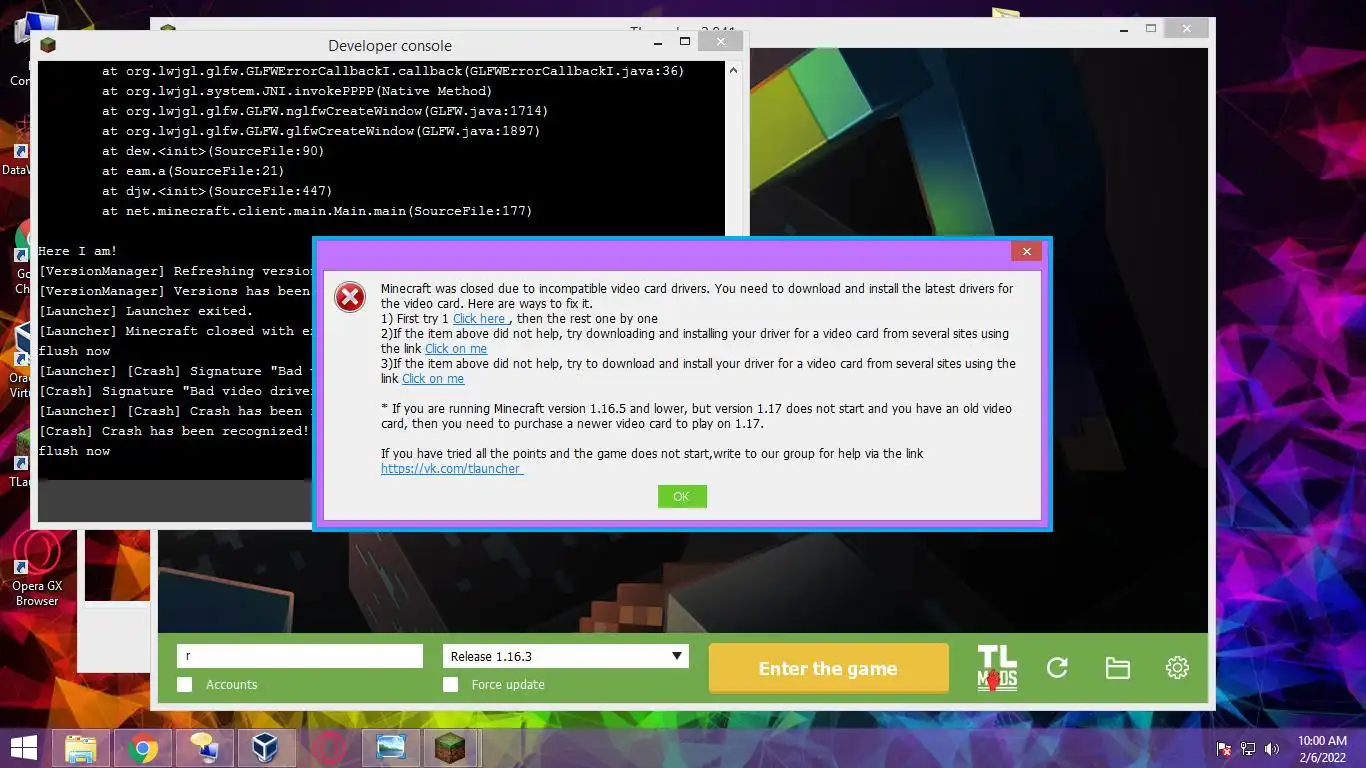Image resolution: width=1366 pixels, height=768 pixels.
Task: Click the Developer console title bar block icon
Action: tap(48, 44)
